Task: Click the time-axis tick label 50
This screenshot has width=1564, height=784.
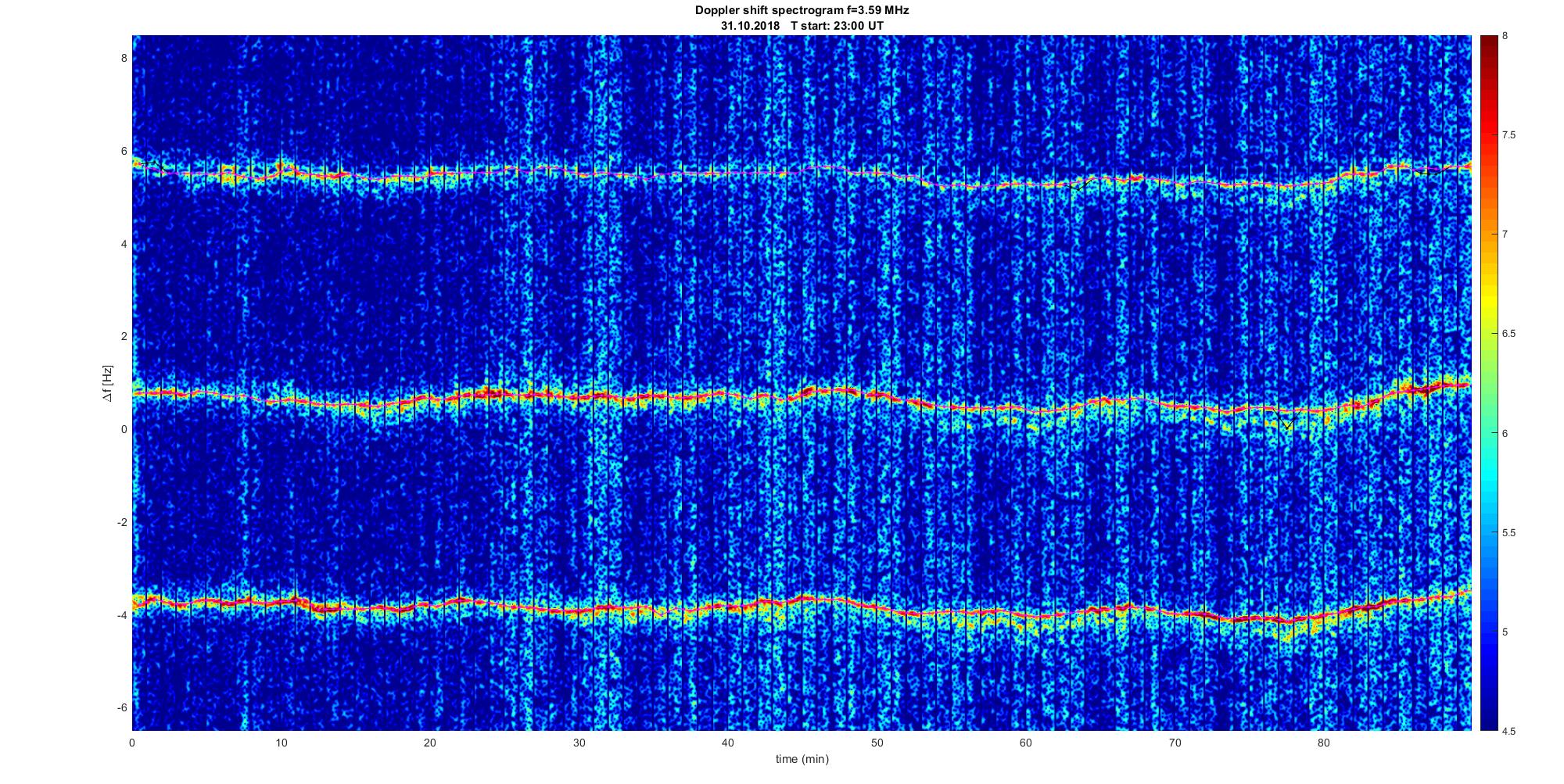Action: tap(877, 743)
